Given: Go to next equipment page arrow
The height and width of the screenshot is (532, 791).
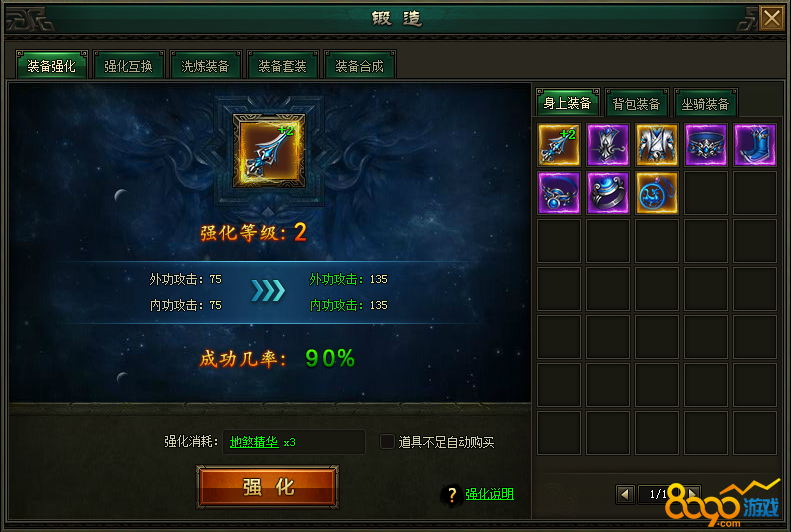Looking at the screenshot, I should point(693,494).
